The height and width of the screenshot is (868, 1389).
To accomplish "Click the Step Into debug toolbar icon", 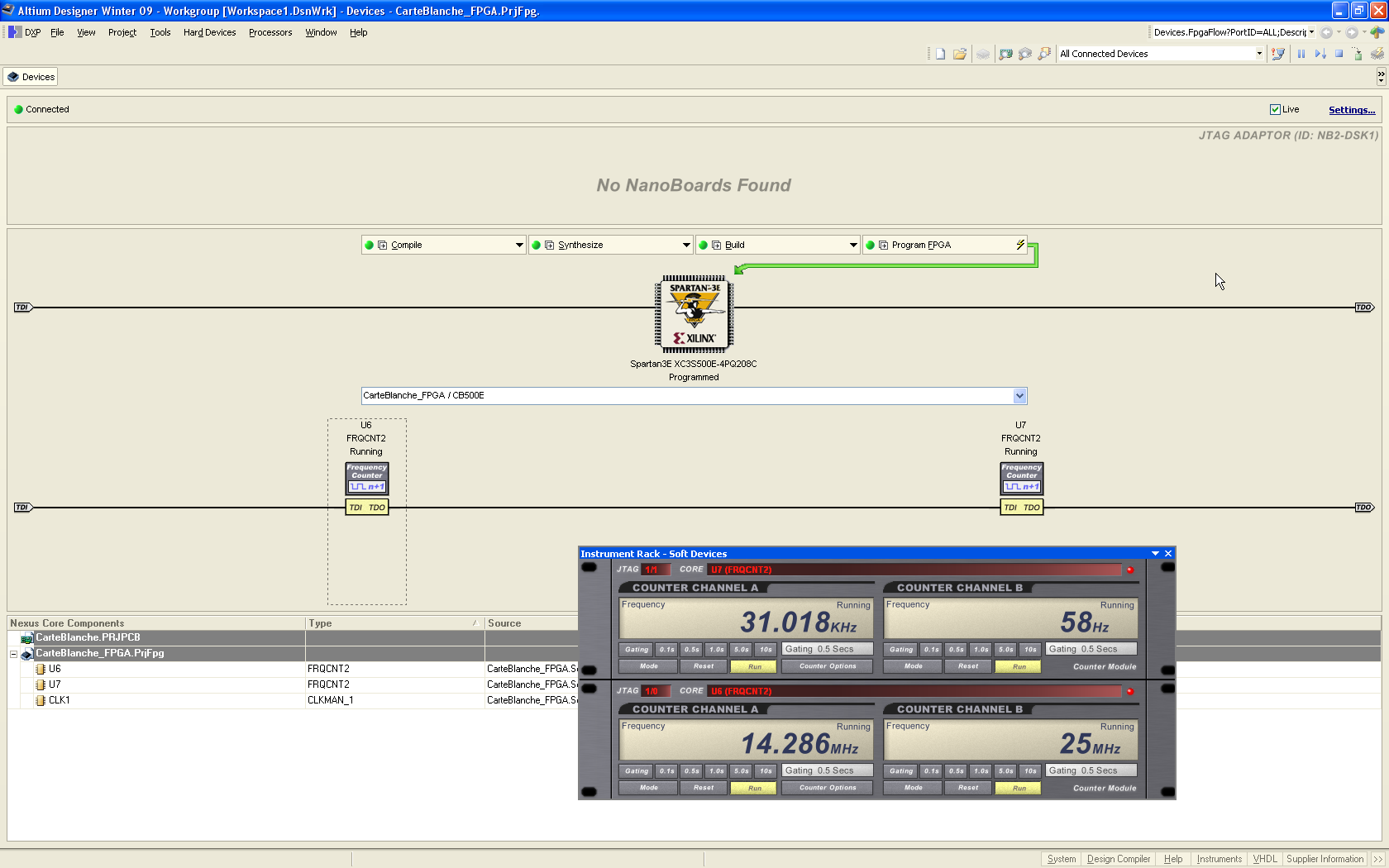I will tap(1320, 54).
